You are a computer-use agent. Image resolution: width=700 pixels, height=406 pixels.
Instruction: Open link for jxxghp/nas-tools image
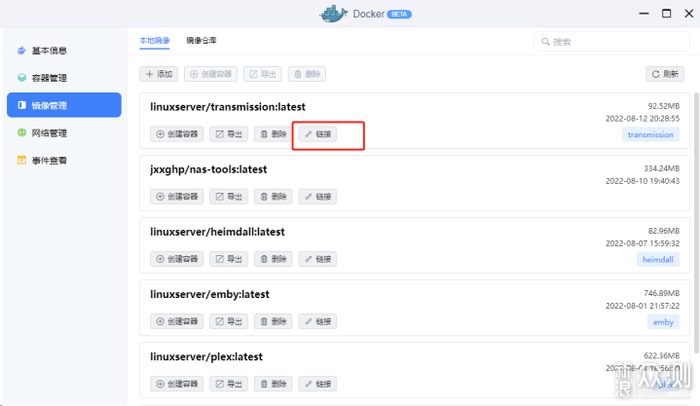coord(318,197)
